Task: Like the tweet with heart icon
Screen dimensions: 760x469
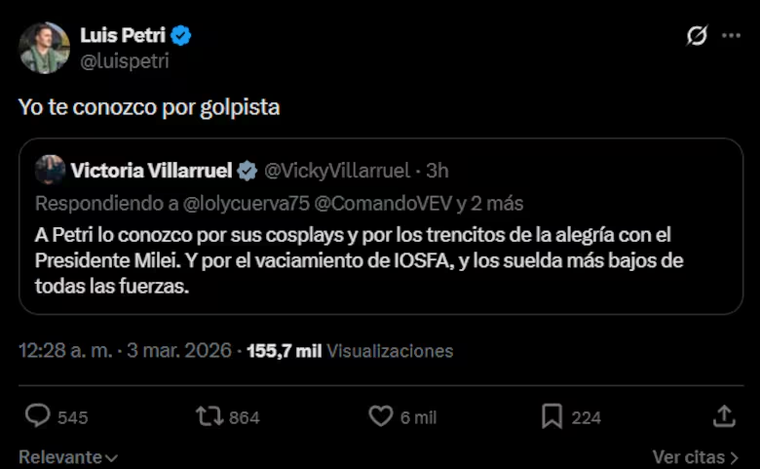Action: [x=381, y=416]
